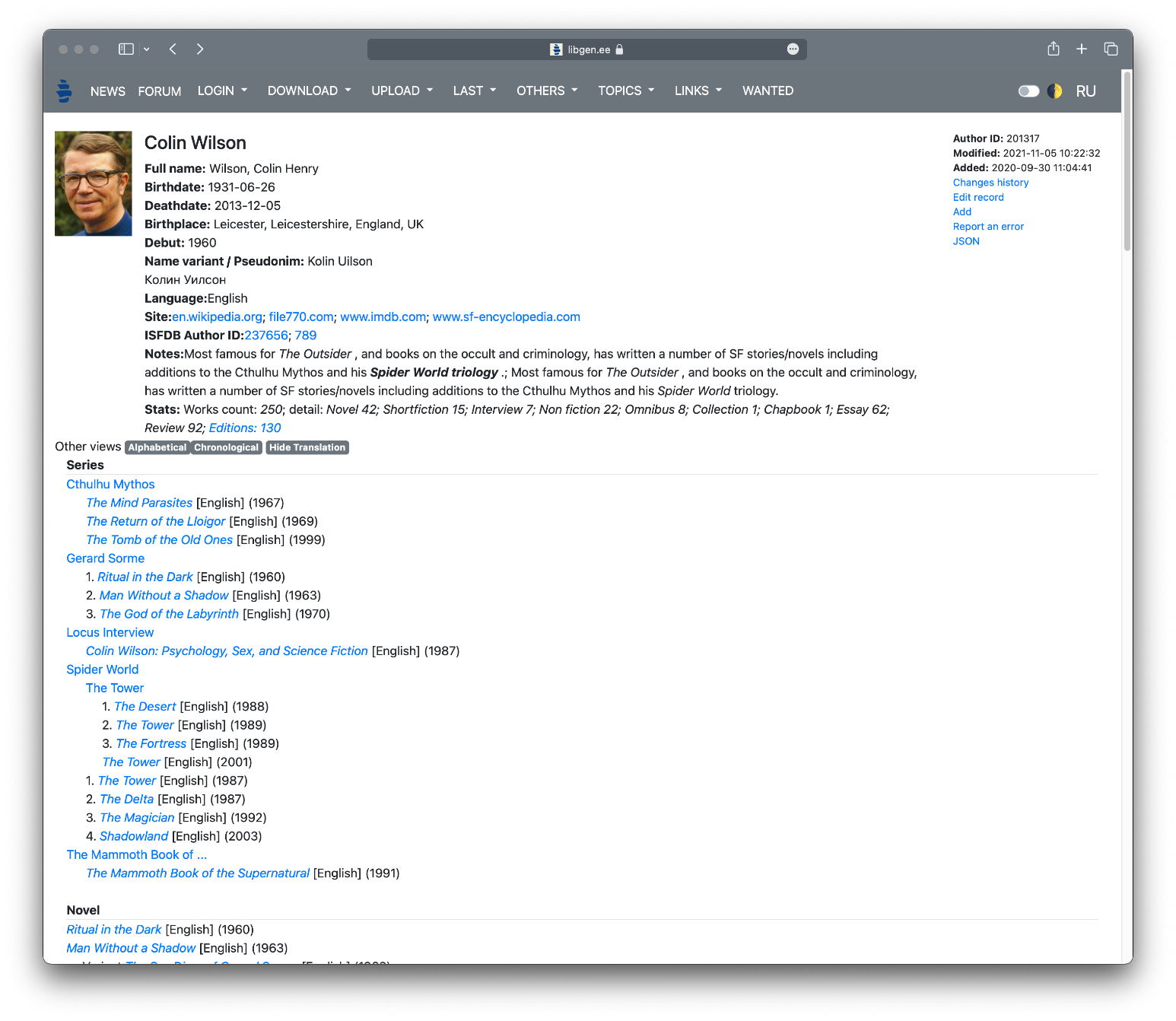Expand the DOWNLOAD dropdown menu

click(x=309, y=91)
